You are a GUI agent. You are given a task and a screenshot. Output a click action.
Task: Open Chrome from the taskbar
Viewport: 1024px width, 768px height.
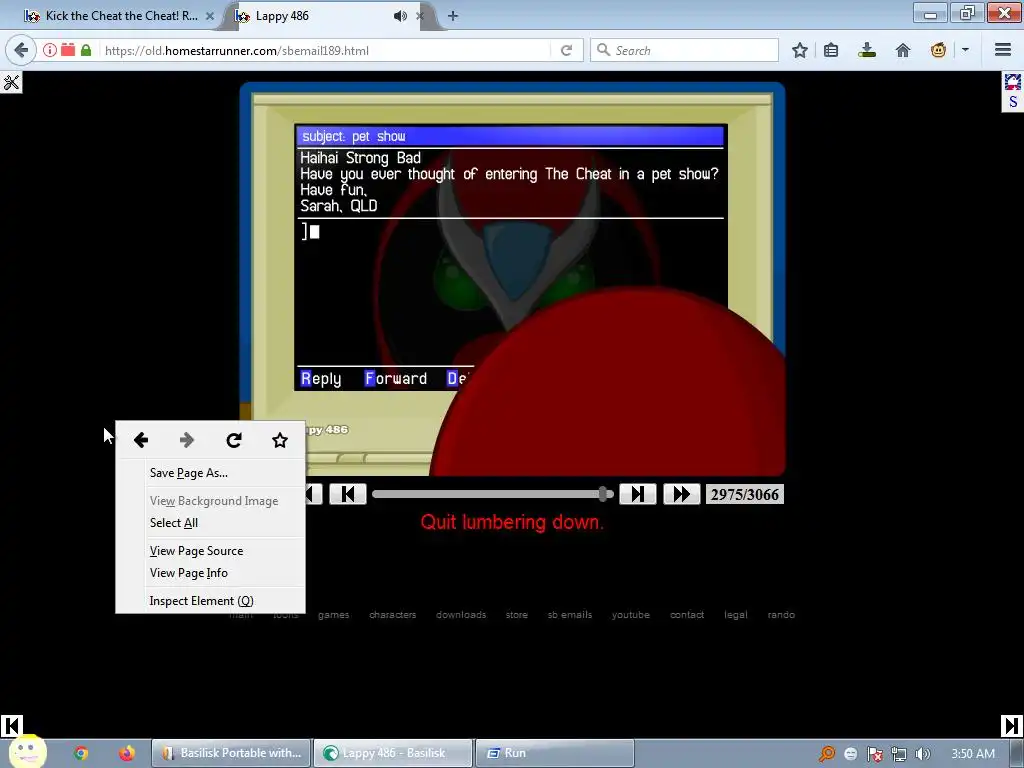click(x=80, y=753)
